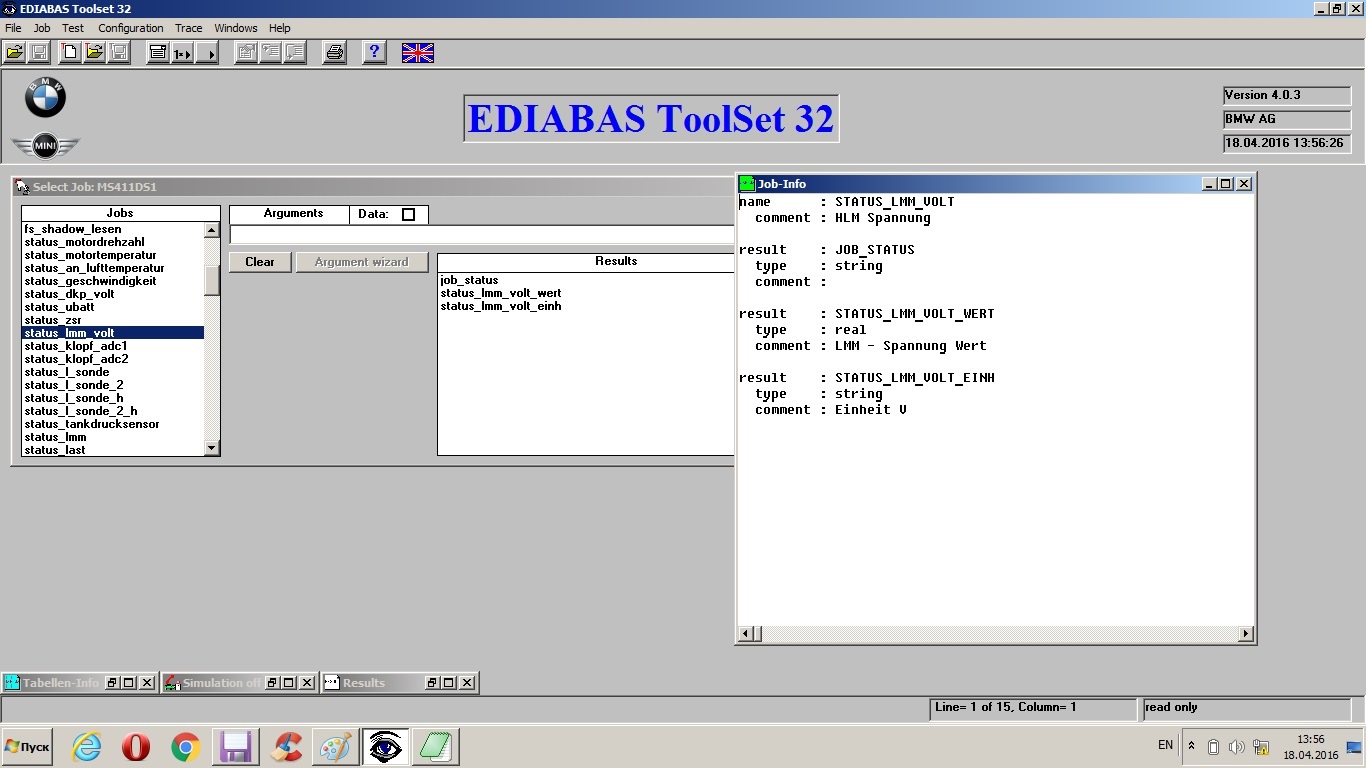Open the Help menu

click(x=280, y=28)
